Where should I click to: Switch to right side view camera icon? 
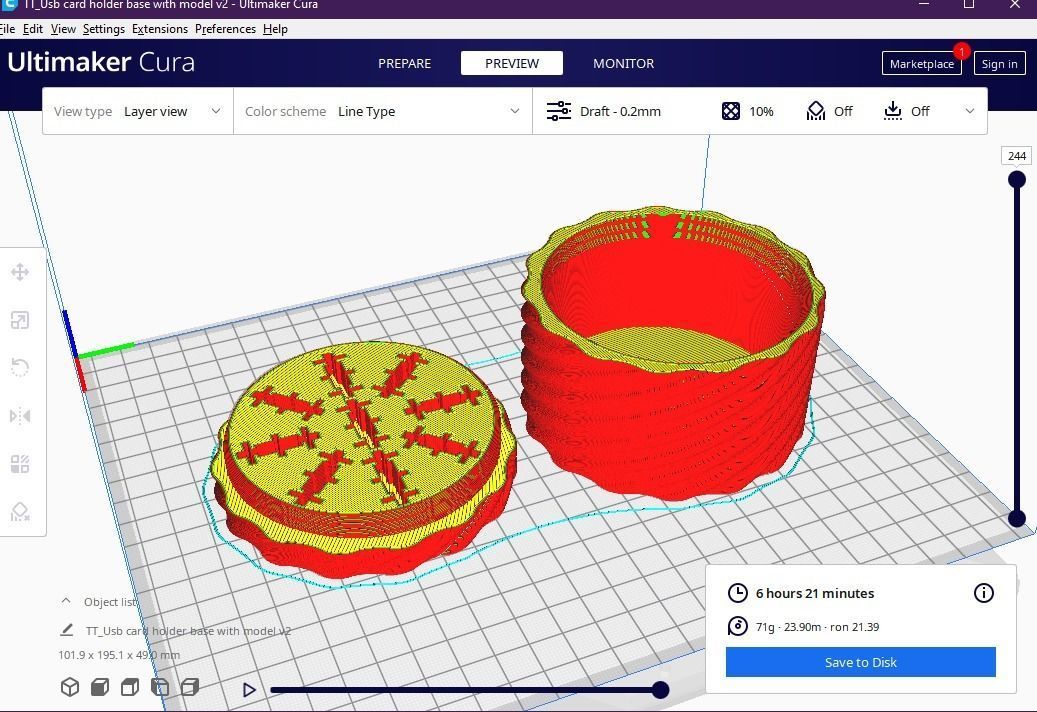click(190, 688)
